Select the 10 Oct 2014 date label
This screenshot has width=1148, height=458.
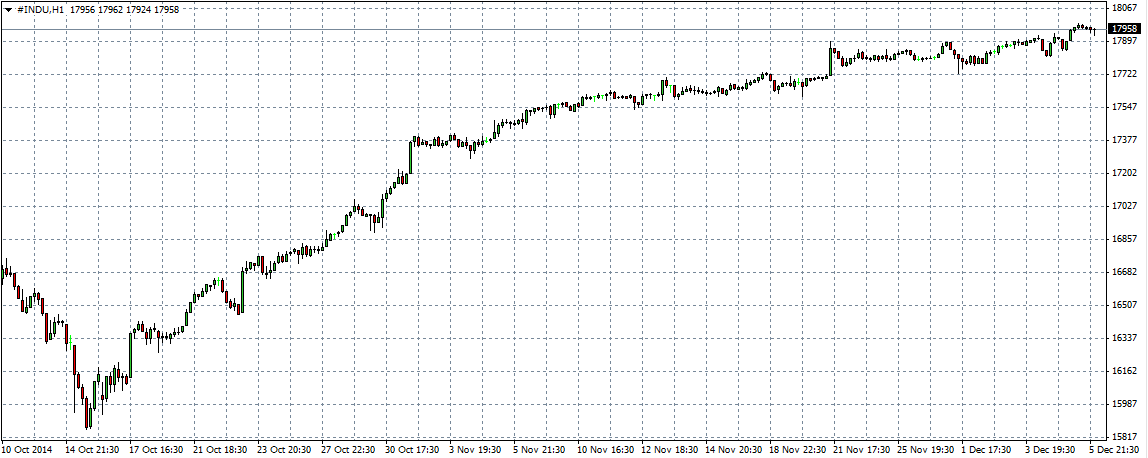point(30,450)
